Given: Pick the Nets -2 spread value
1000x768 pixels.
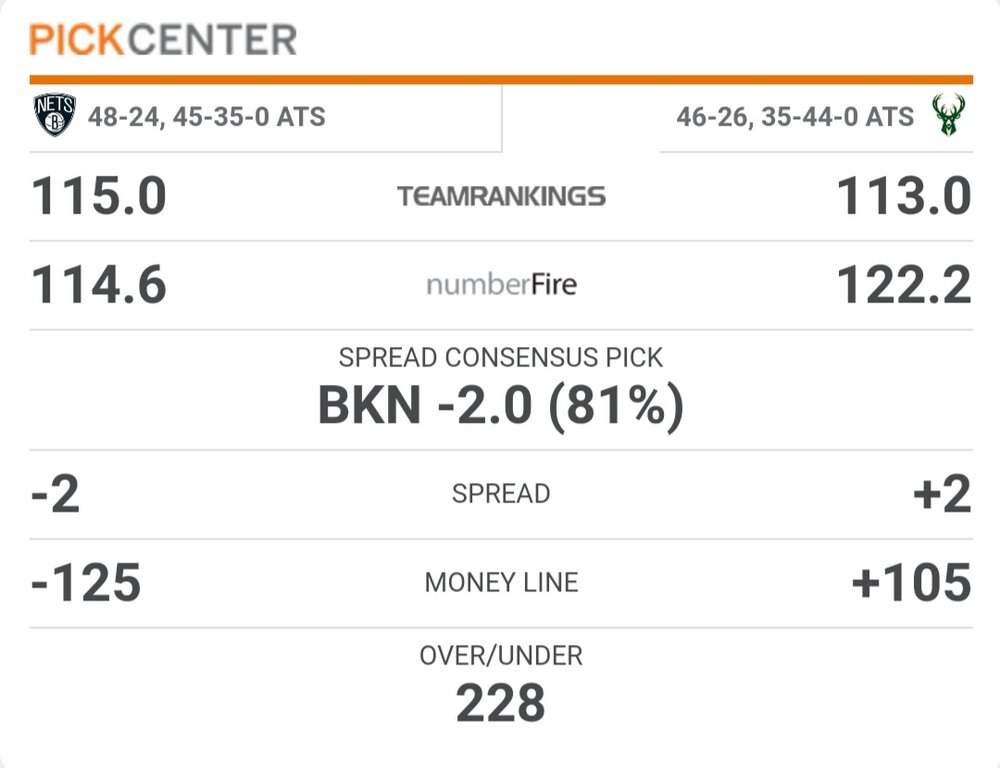Looking at the screenshot, I should pyautogui.click(x=56, y=495).
